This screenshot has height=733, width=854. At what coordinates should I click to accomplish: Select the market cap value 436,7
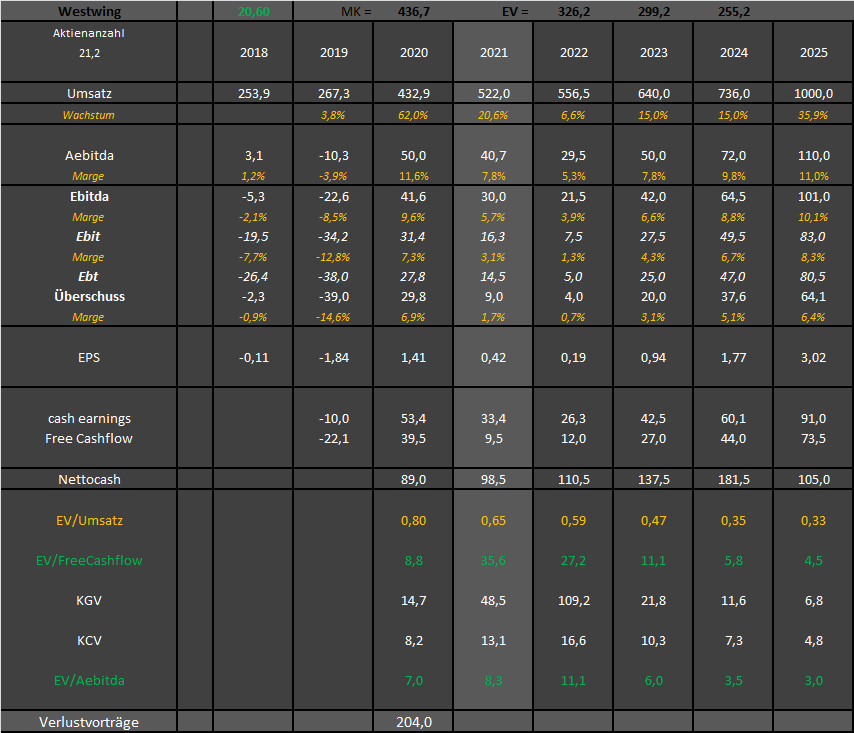(x=413, y=11)
